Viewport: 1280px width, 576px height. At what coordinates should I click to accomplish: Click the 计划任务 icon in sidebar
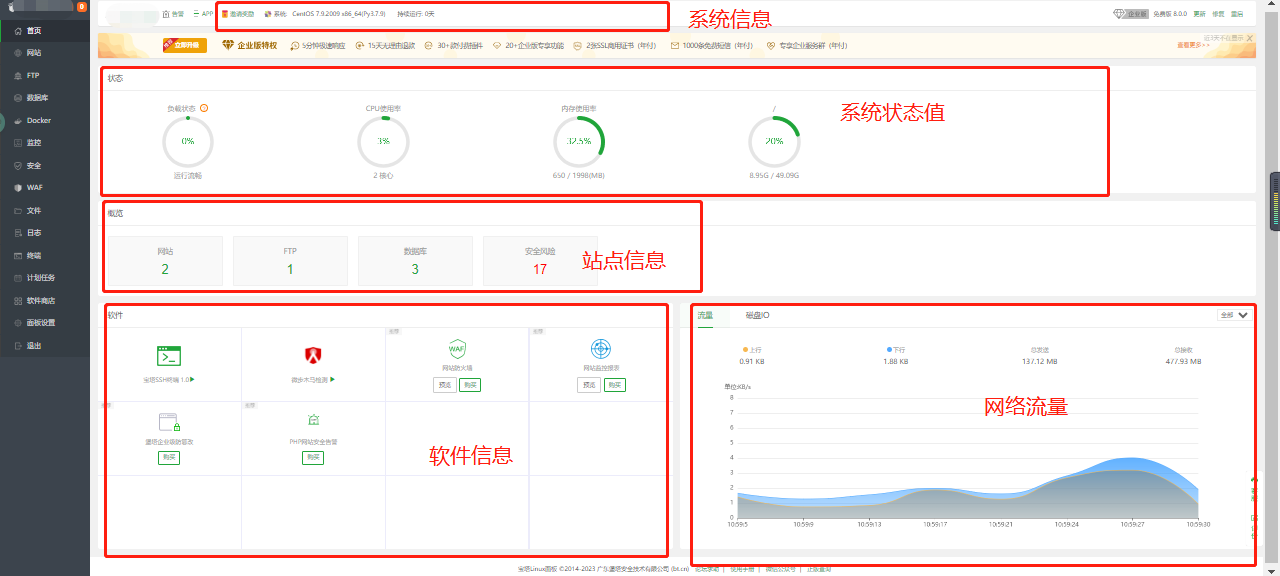tap(18, 278)
